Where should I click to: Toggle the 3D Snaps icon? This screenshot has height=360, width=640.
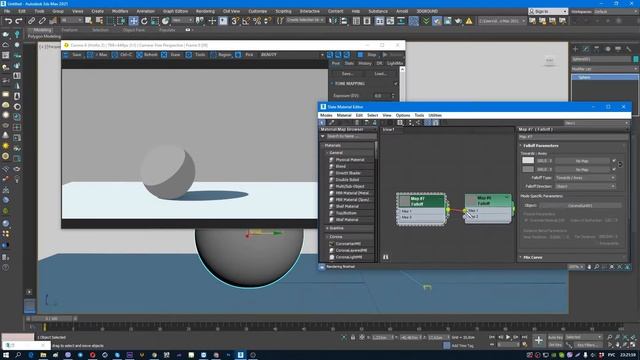[235, 21]
